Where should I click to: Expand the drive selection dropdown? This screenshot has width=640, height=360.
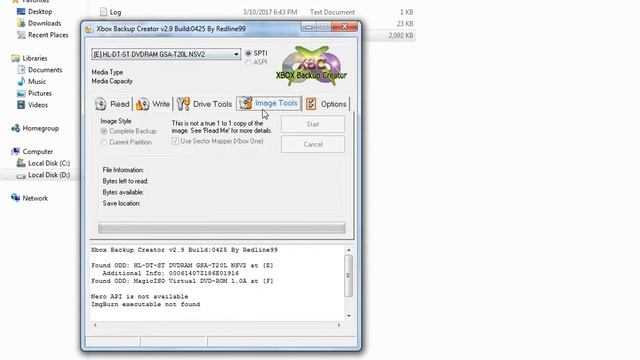point(236,54)
